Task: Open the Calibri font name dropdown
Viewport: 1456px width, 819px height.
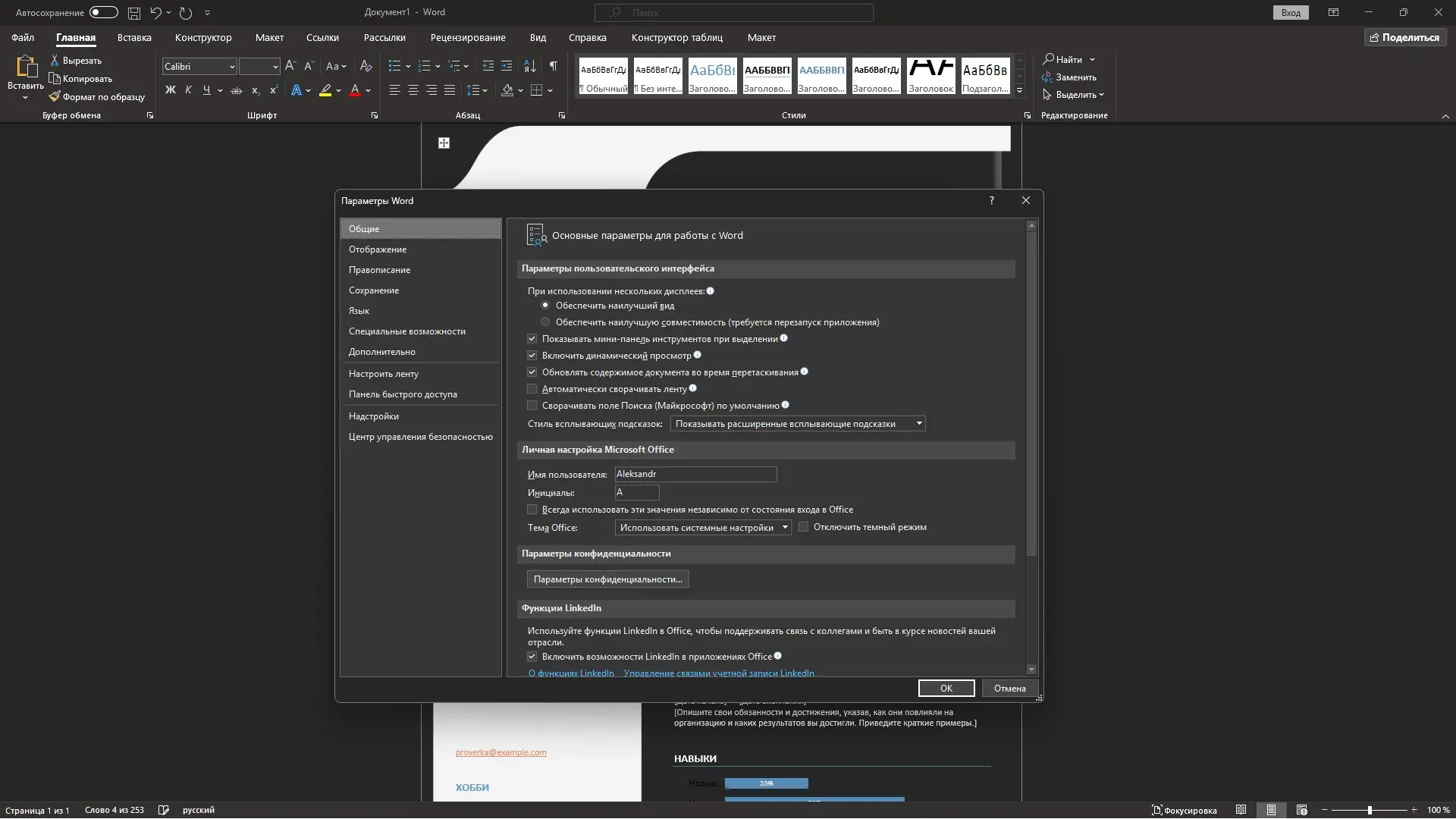Action: [232, 67]
